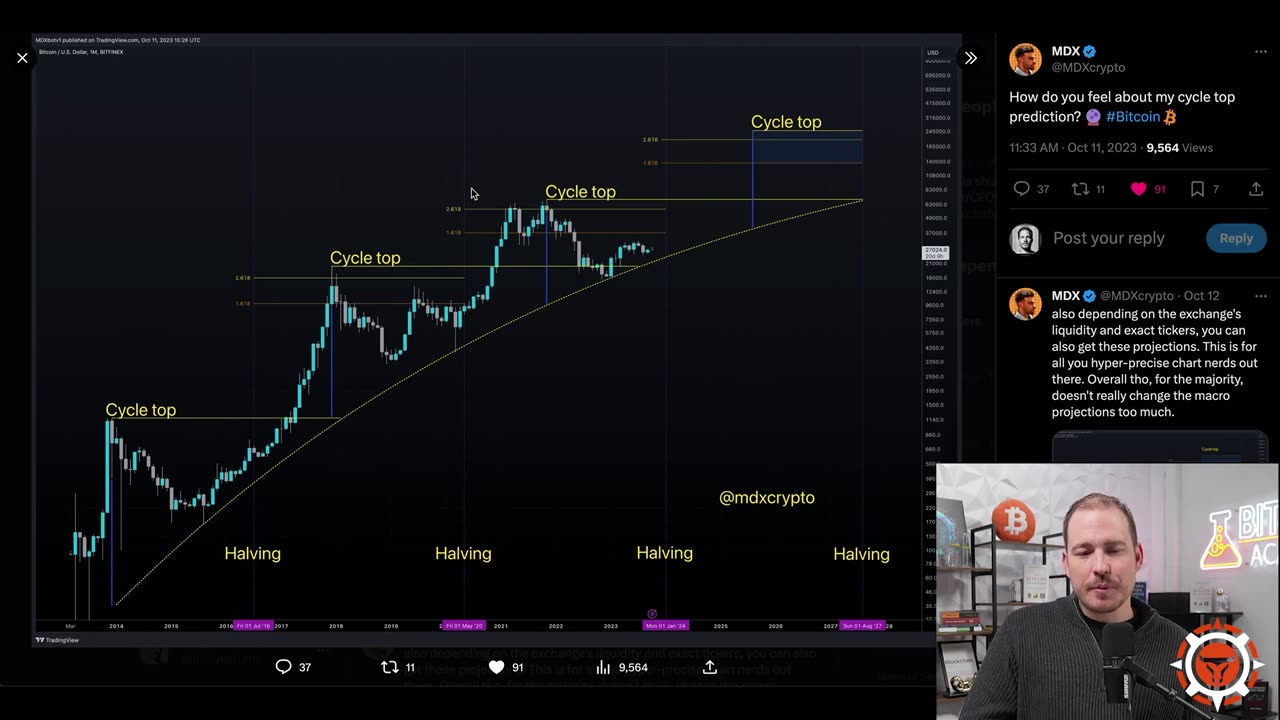Click the 'Mon 01 Jan '24' date marker

coord(666,626)
